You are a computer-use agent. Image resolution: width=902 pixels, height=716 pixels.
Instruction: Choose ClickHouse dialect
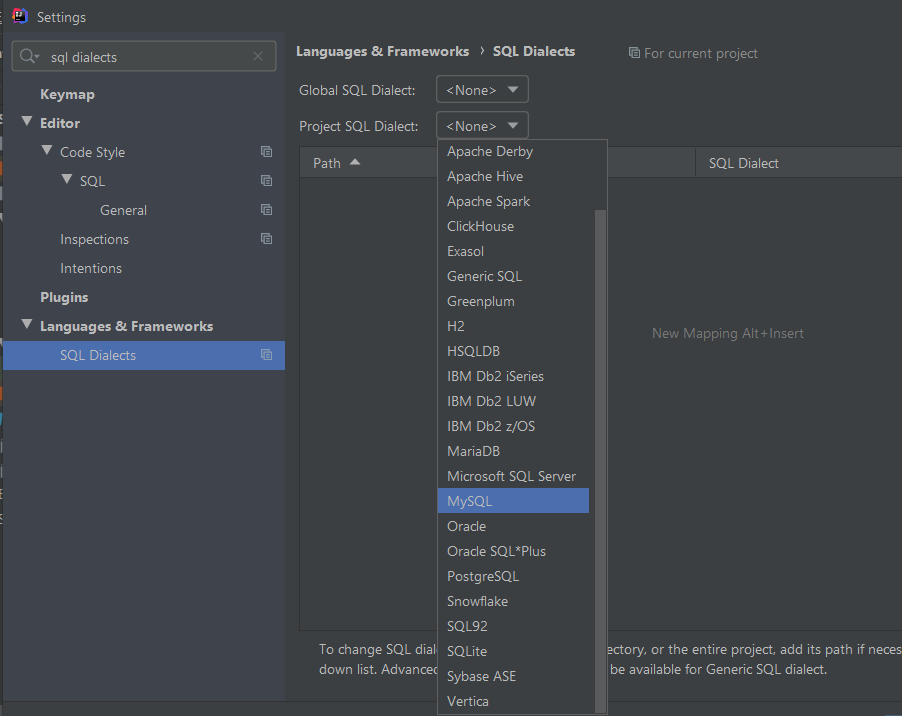513,226
